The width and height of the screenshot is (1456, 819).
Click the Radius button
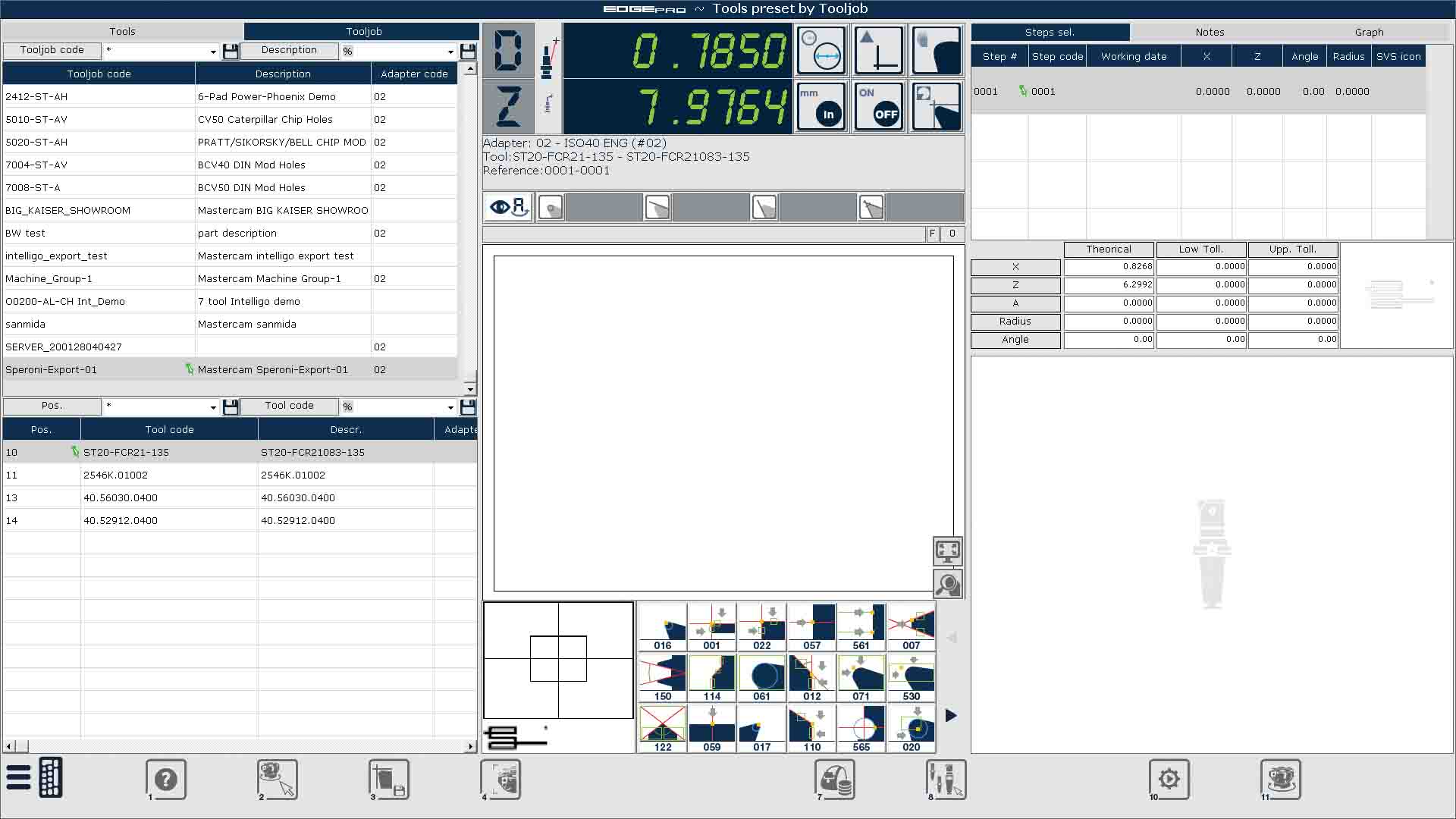click(x=1015, y=322)
